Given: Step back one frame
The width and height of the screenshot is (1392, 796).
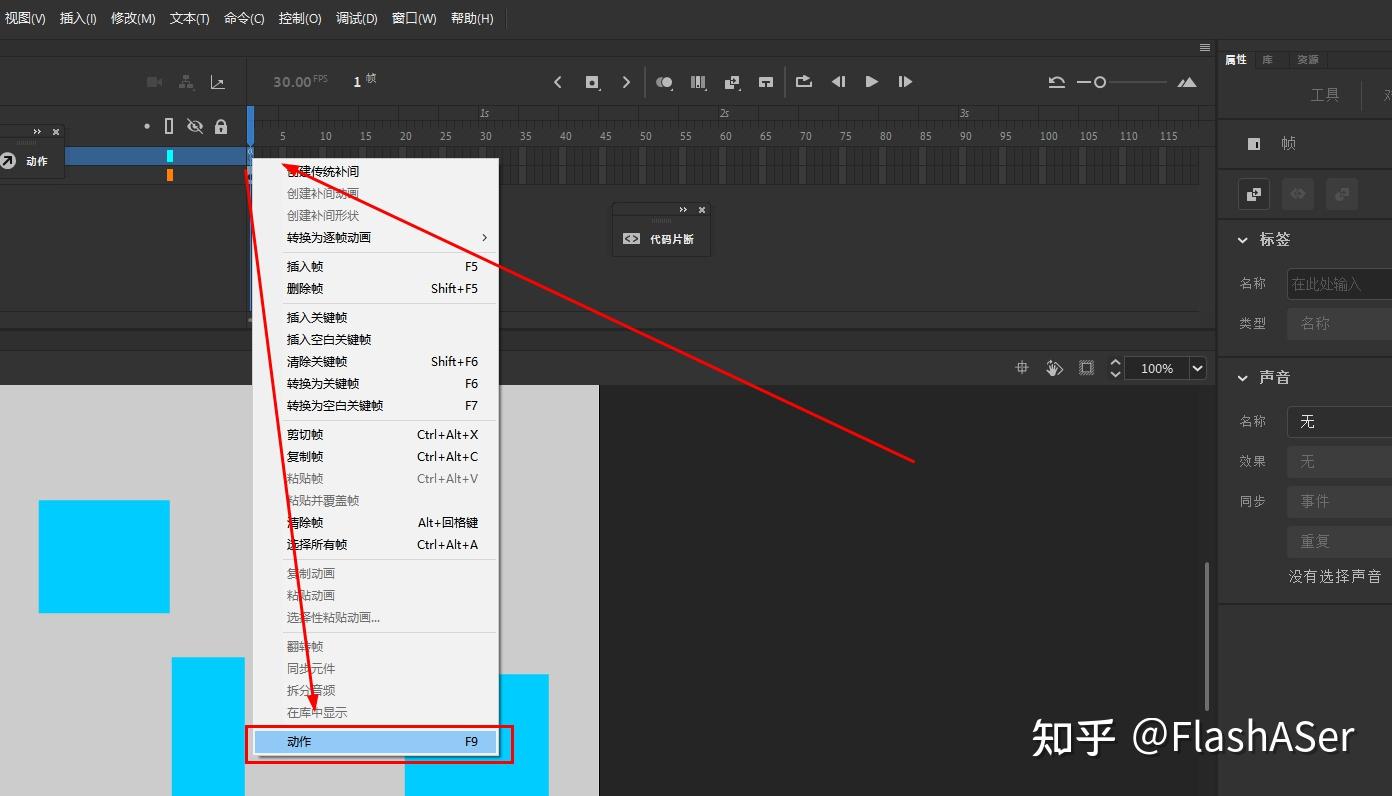Looking at the screenshot, I should pos(839,82).
